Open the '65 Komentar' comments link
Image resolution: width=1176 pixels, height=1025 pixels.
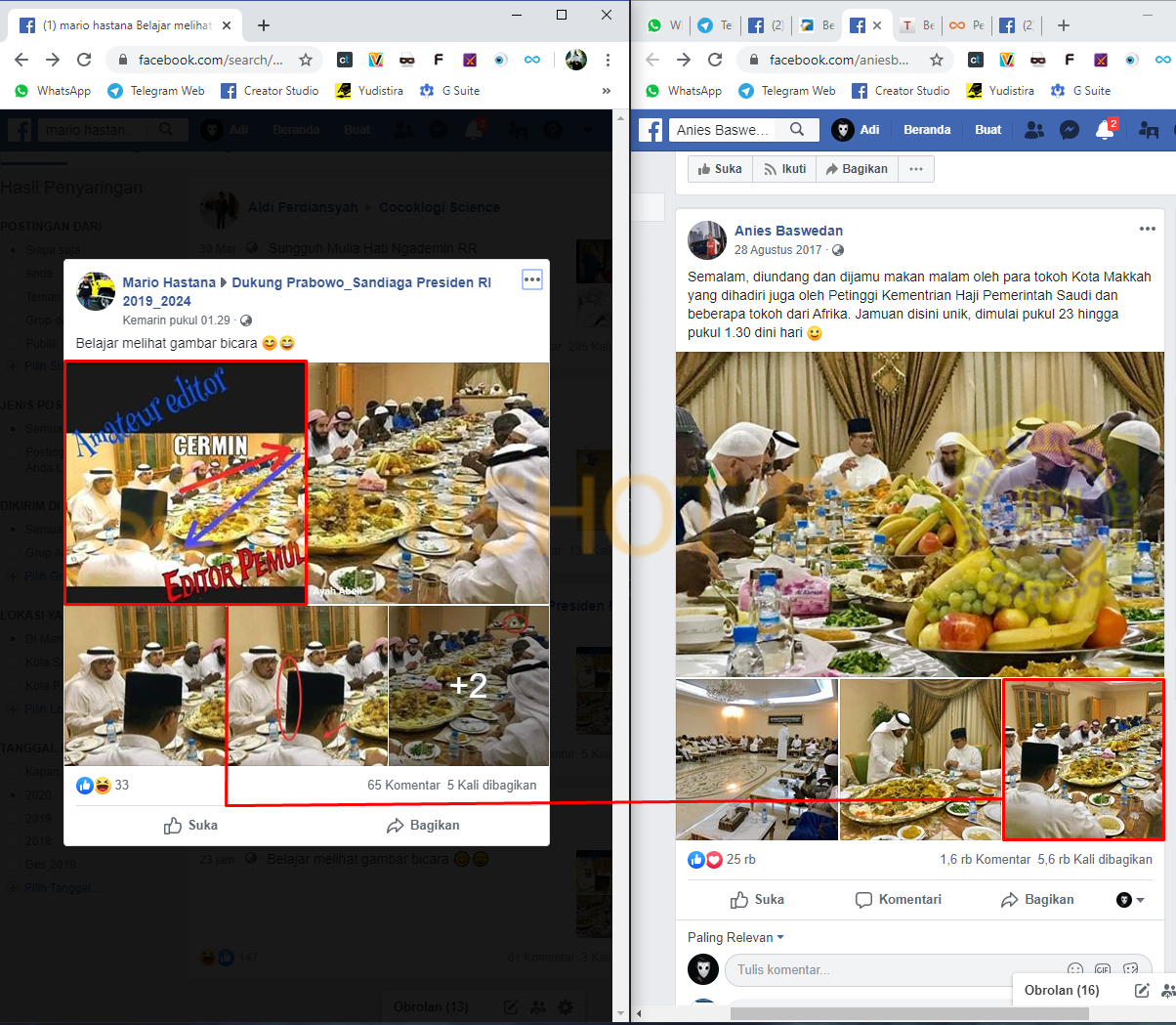pos(403,785)
